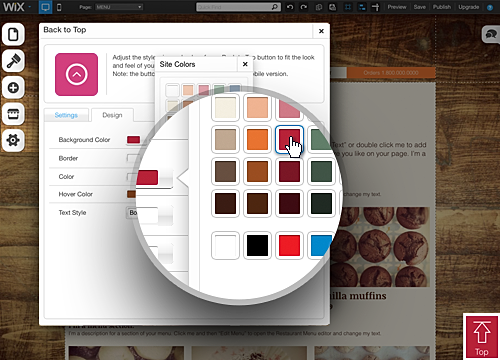The image size is (500, 360).
Task: Open the help question mark icon
Action: (x=490, y=7)
